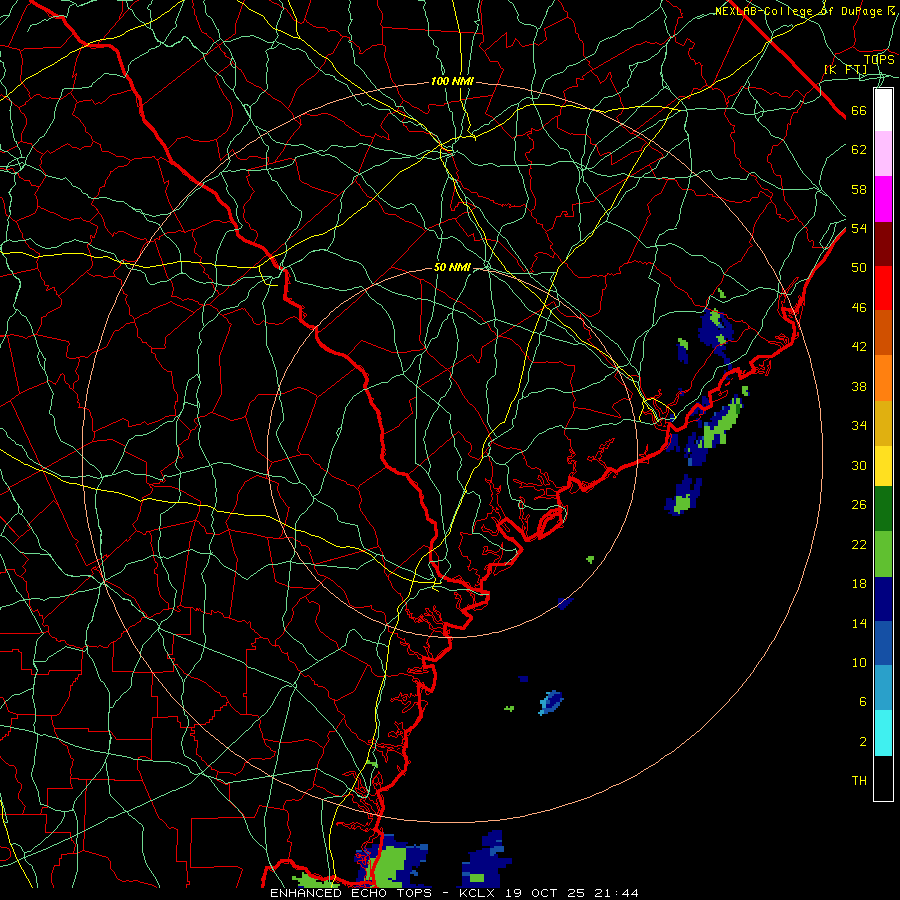Click the "50 NMI" range ring label
Image resolution: width=900 pixels, height=900 pixels.
tap(452, 267)
